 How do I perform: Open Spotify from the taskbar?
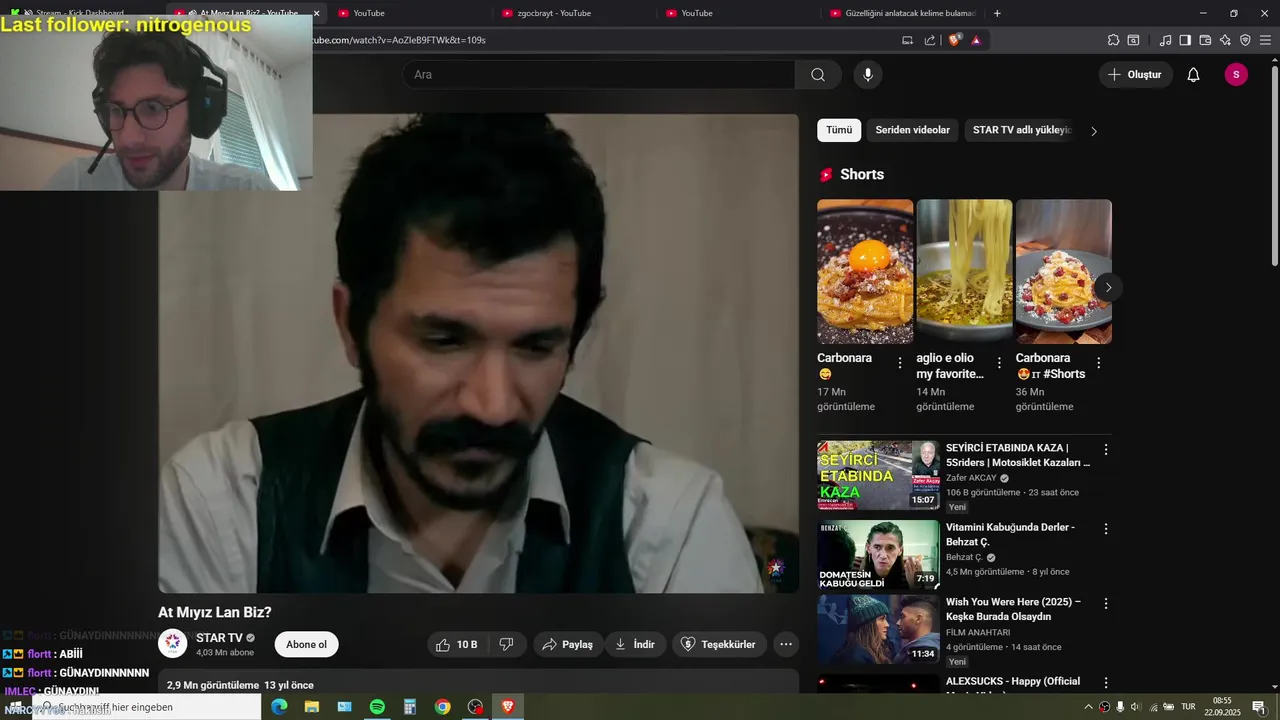point(377,707)
